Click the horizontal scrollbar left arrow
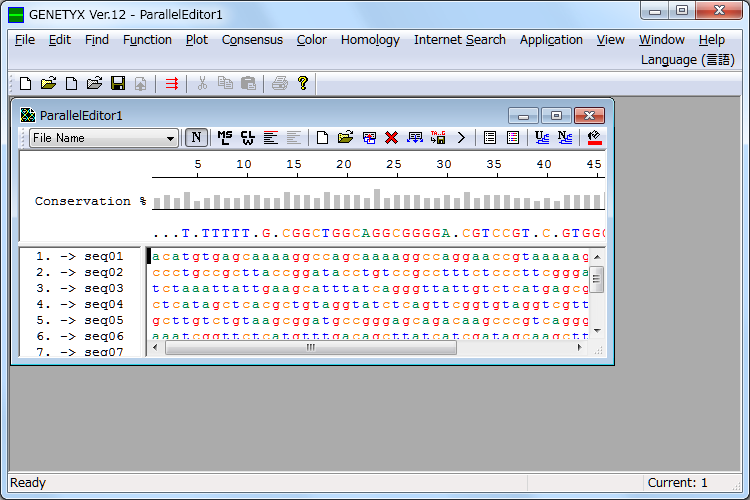The height and width of the screenshot is (500, 750). [155, 347]
